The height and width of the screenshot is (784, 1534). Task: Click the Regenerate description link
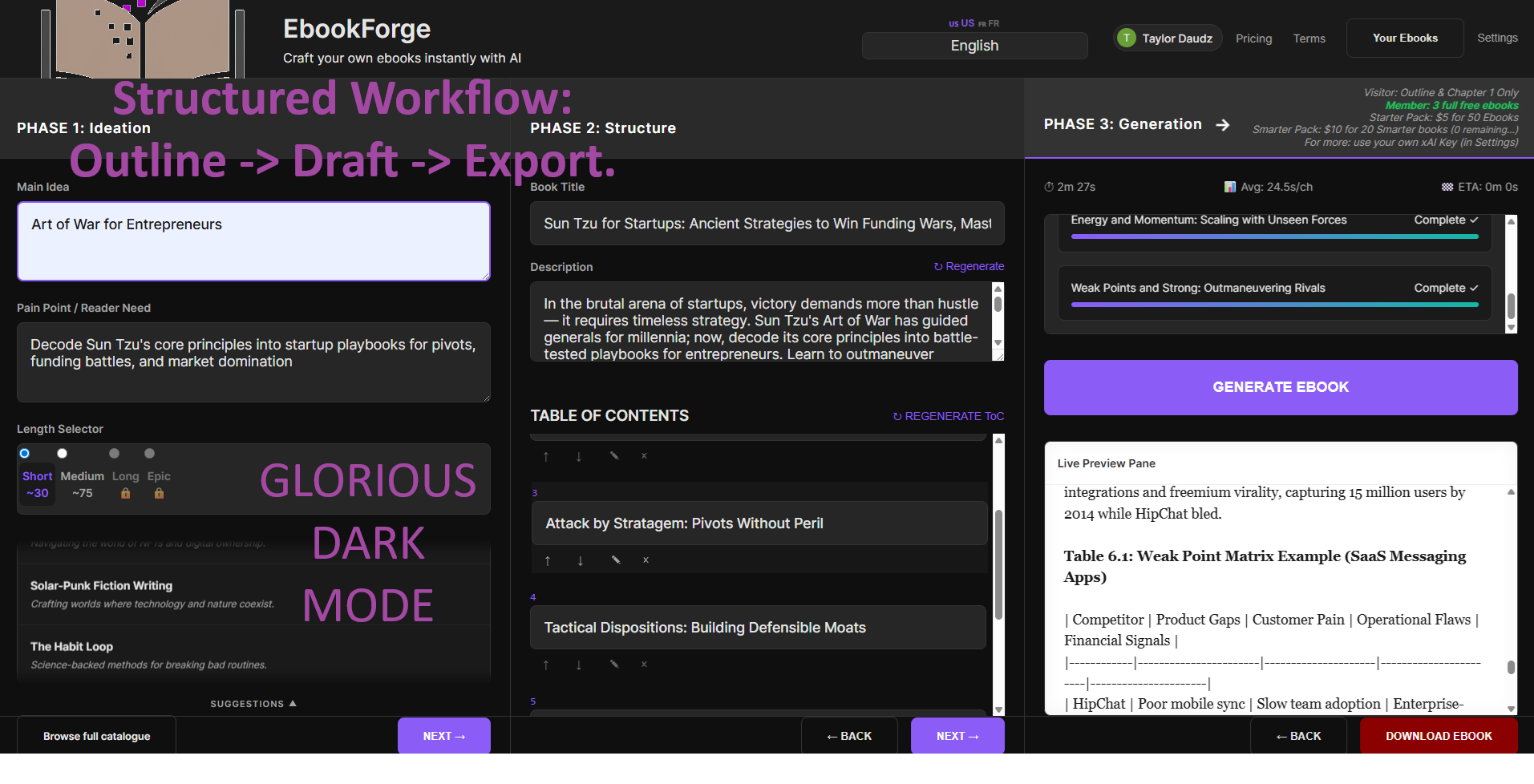pos(969,266)
